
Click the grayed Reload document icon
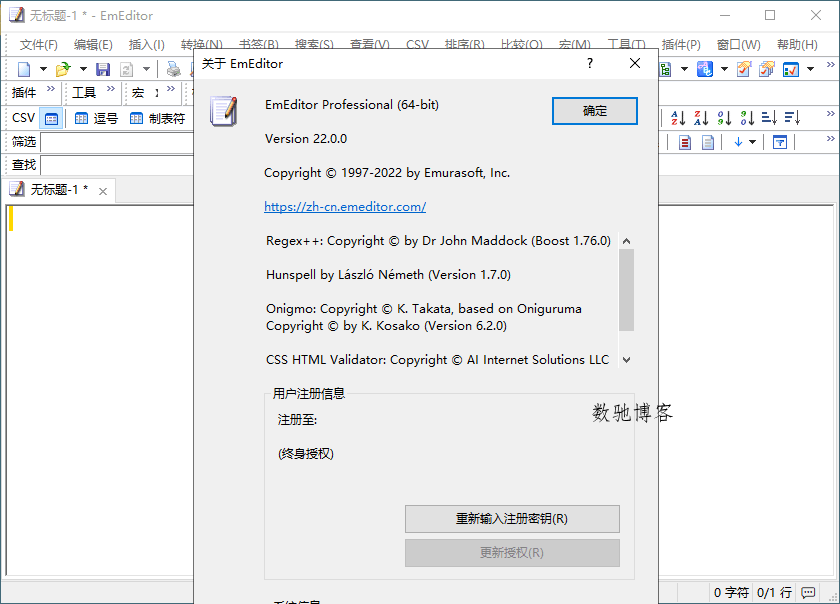click(126, 69)
